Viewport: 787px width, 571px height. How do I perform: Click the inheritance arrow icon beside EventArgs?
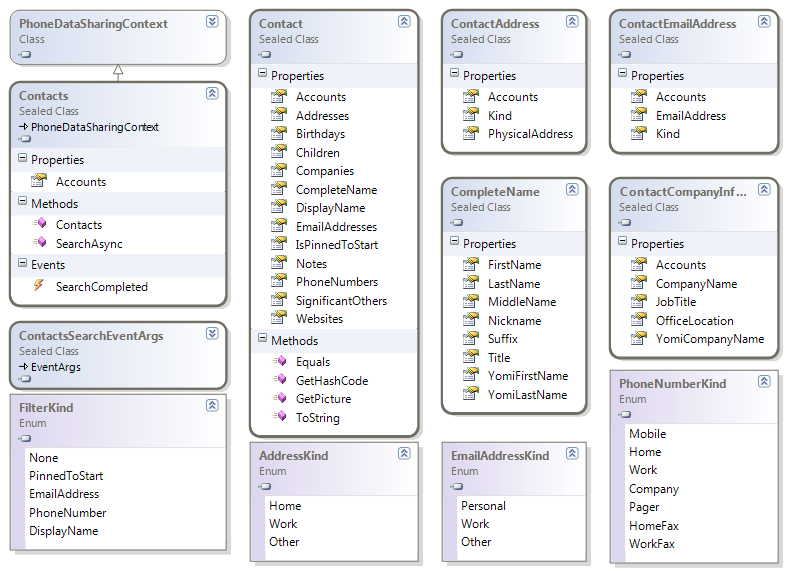pos(23,367)
